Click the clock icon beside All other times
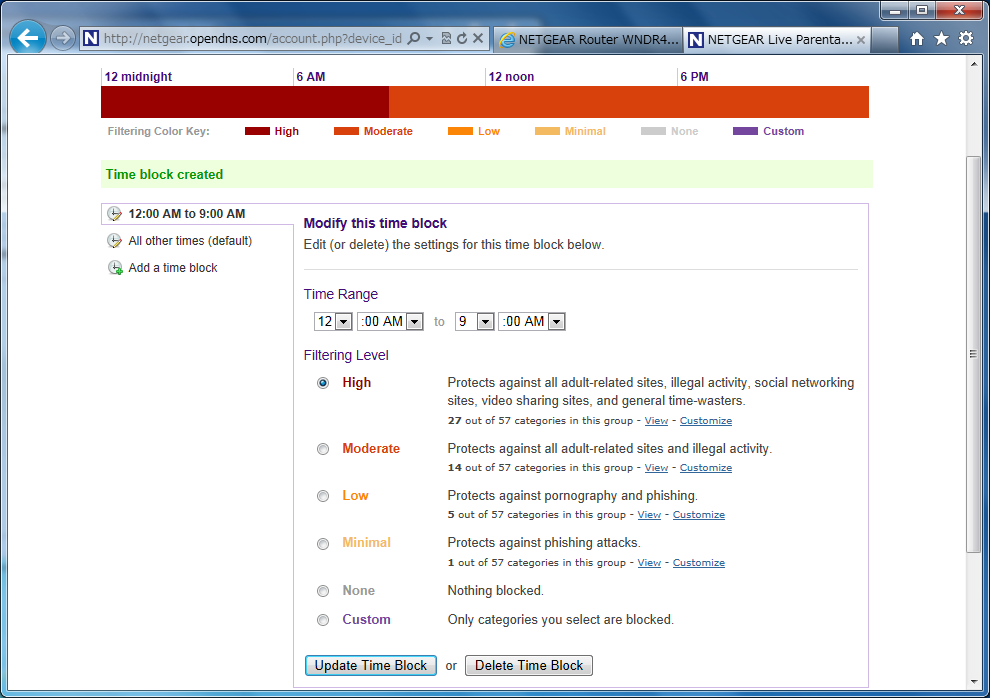 115,241
